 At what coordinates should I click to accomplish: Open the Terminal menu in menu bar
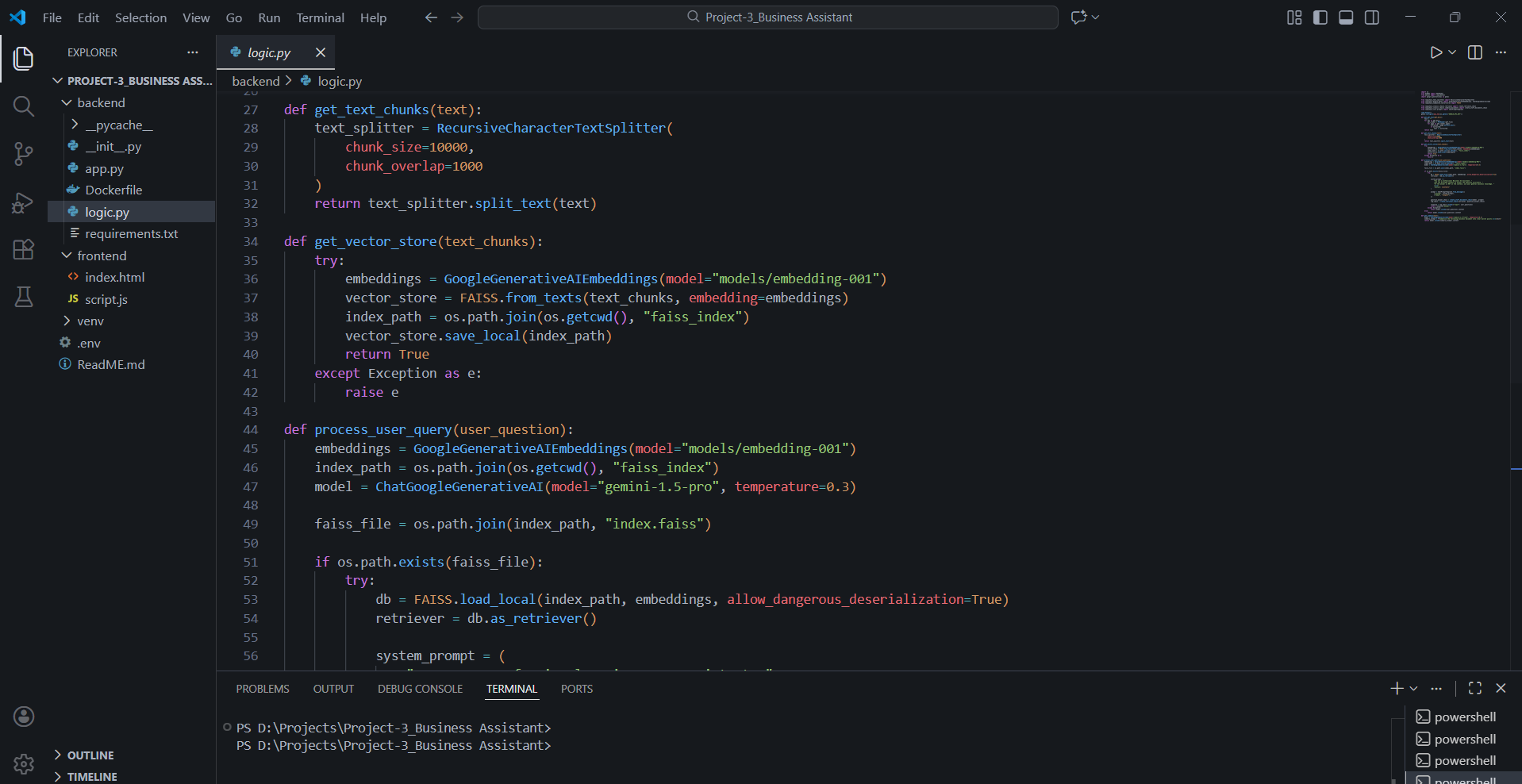[320, 17]
